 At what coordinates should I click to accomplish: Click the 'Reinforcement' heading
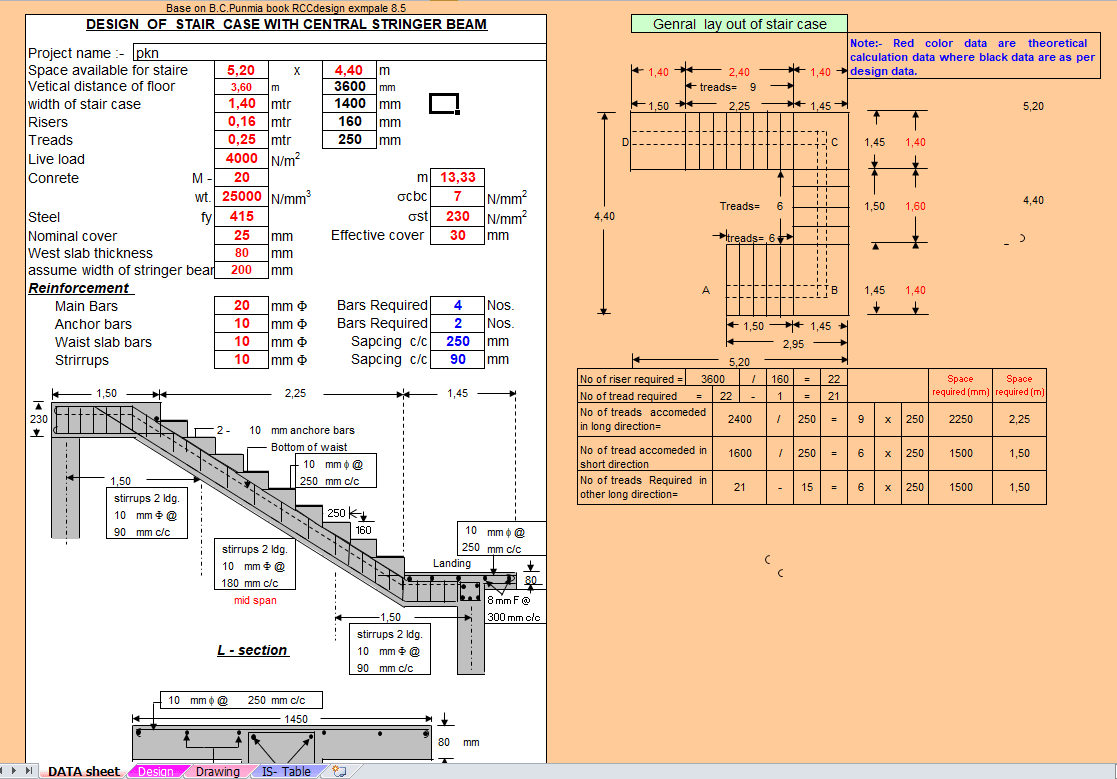[x=79, y=288]
